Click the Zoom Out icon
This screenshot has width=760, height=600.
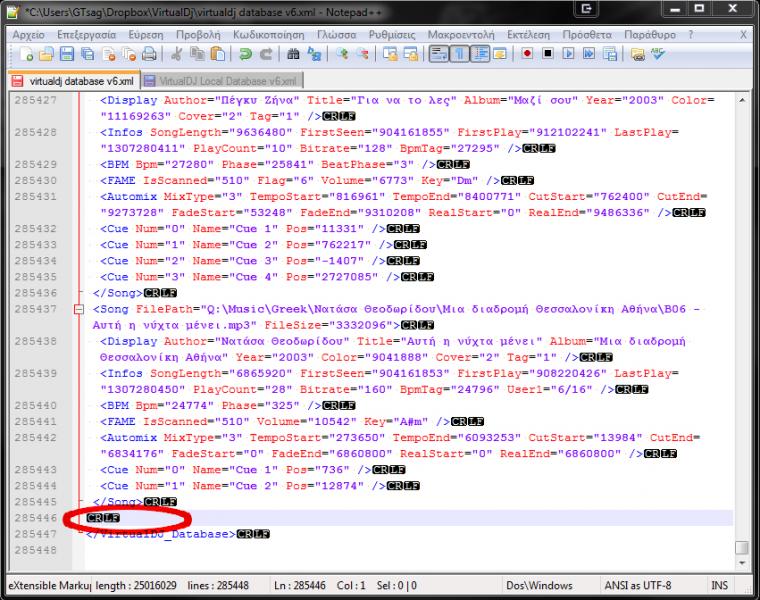[x=363, y=54]
